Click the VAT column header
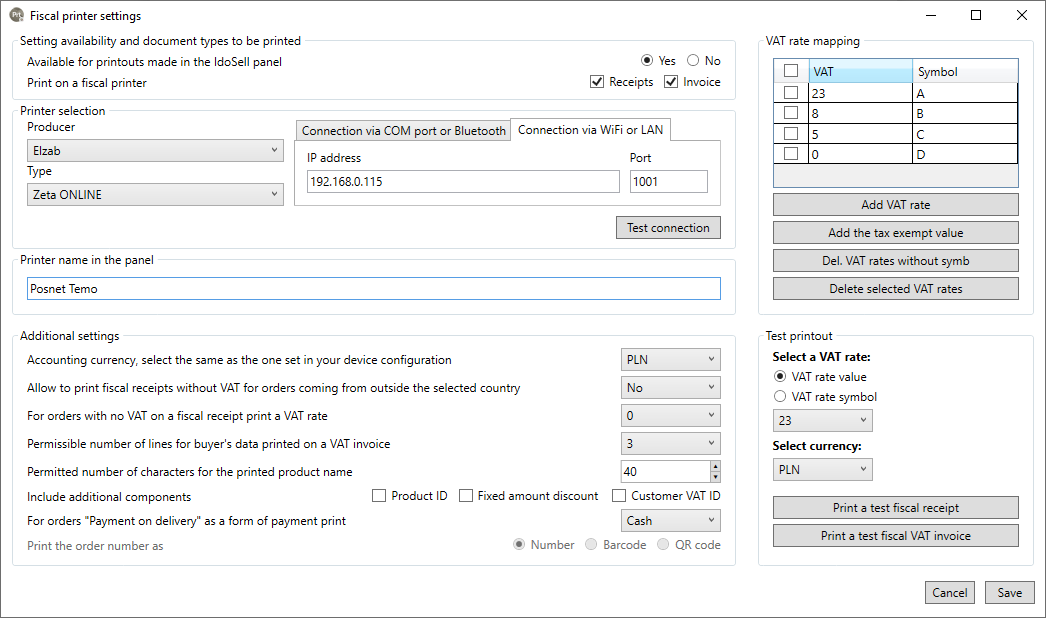Viewport: 1046px width, 618px height. (x=861, y=71)
